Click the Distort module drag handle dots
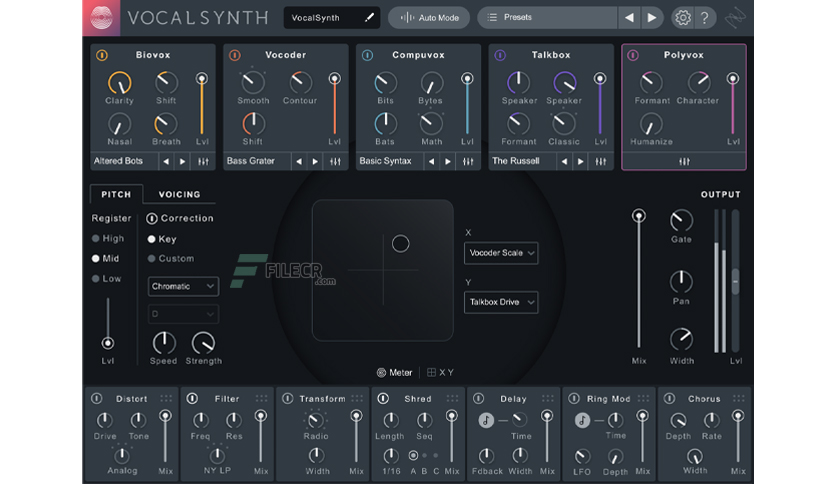This screenshot has height=484, width=836. coord(166,398)
